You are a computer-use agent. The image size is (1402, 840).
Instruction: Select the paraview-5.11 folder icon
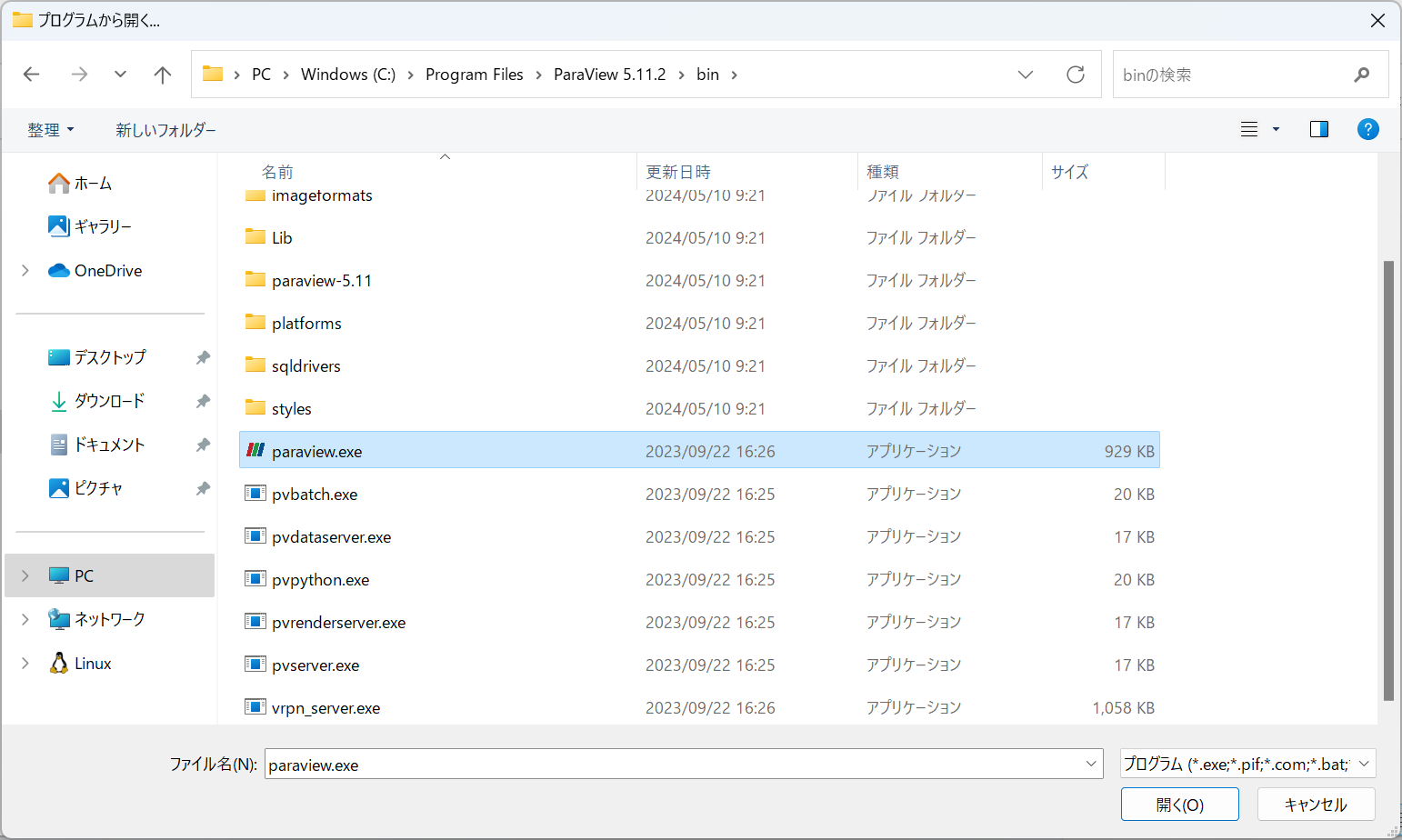pyautogui.click(x=255, y=279)
